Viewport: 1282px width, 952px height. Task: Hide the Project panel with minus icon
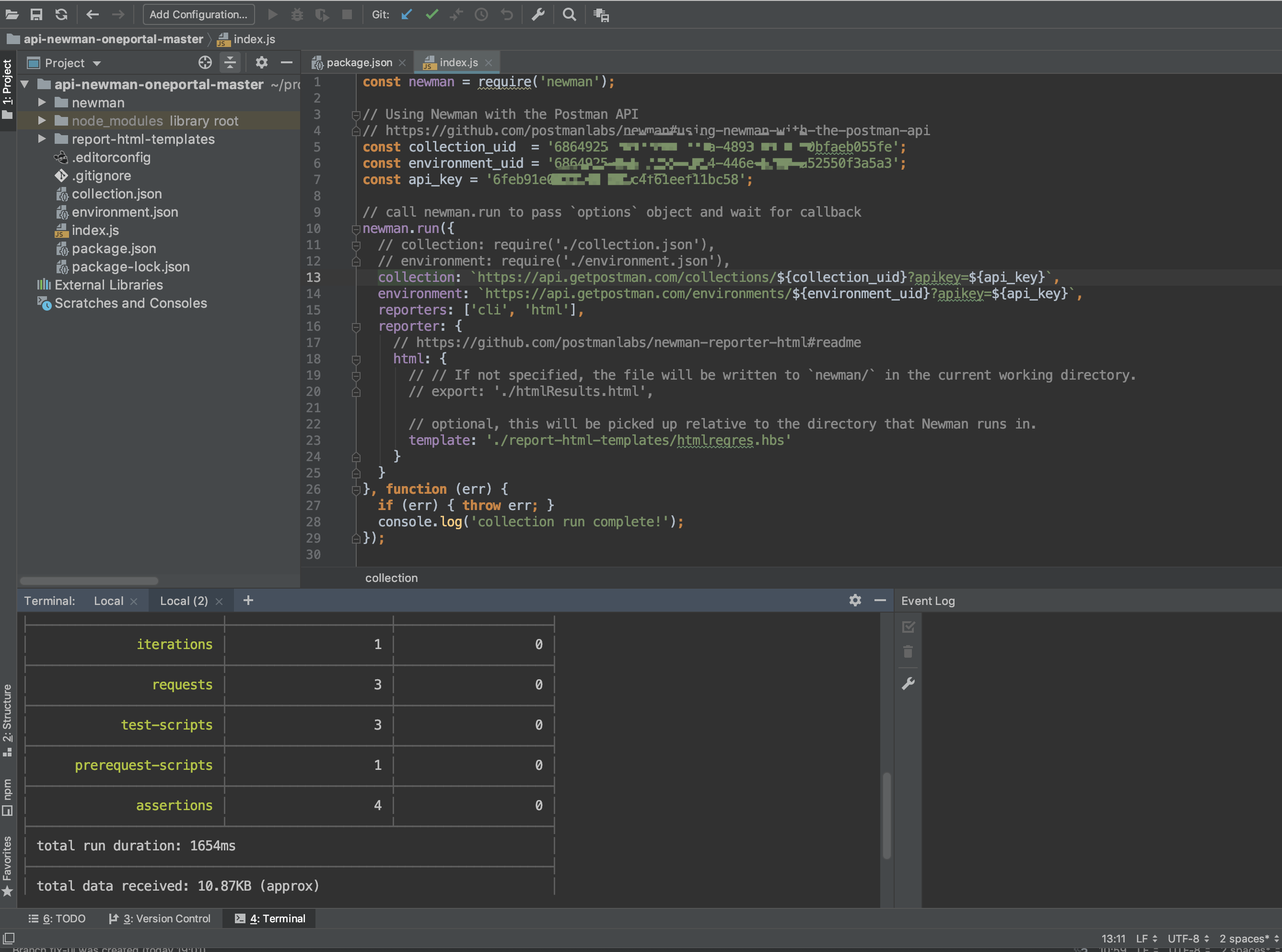click(x=287, y=62)
